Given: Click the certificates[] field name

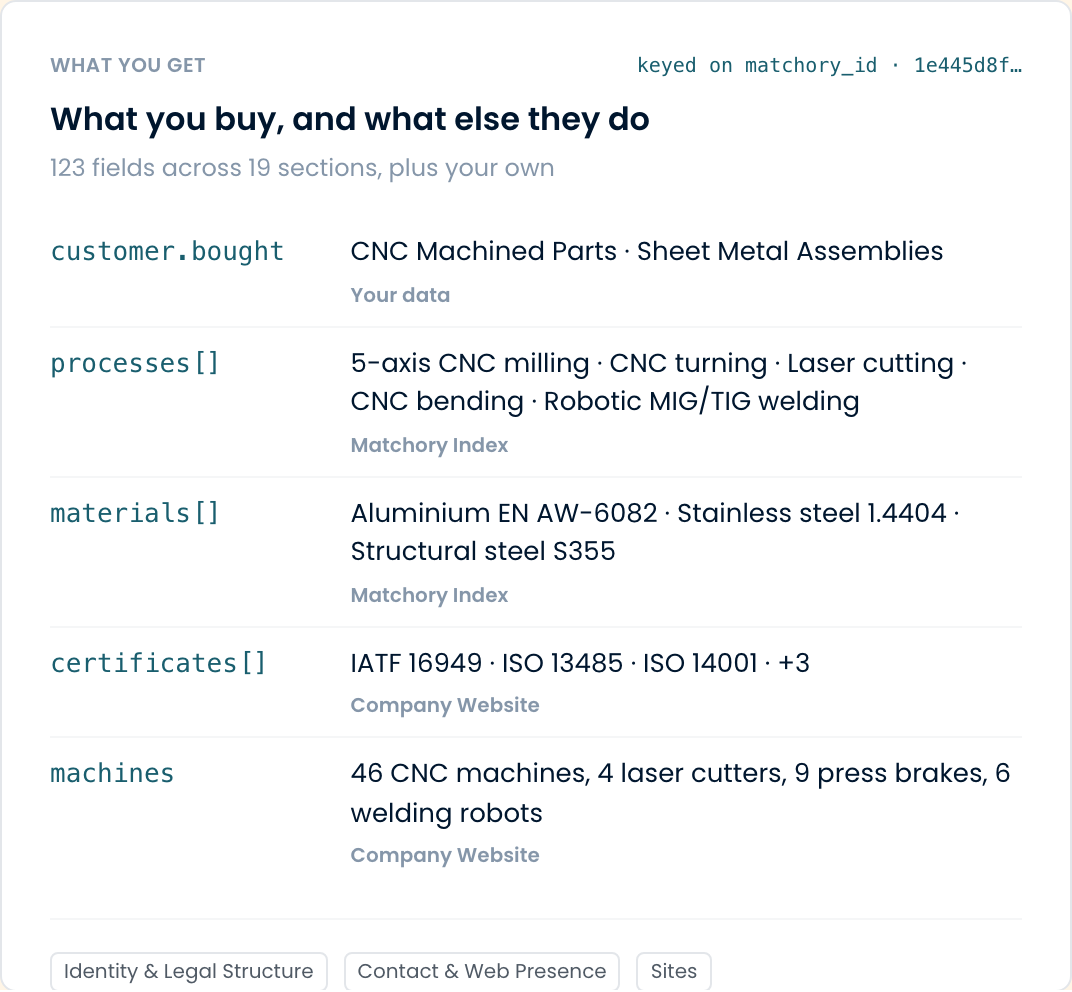Looking at the screenshot, I should (158, 662).
